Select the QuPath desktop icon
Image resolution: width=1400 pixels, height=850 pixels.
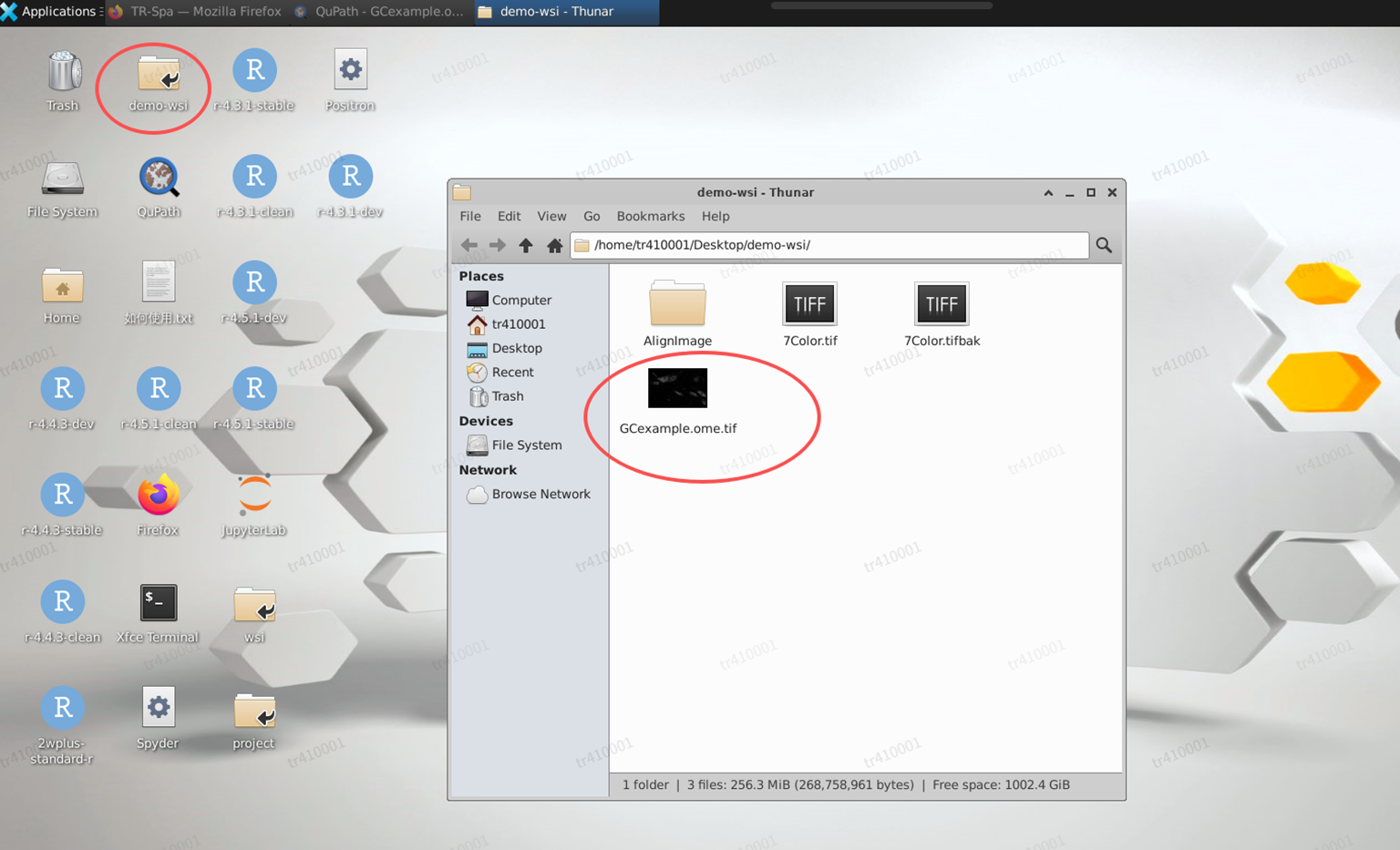[159, 178]
